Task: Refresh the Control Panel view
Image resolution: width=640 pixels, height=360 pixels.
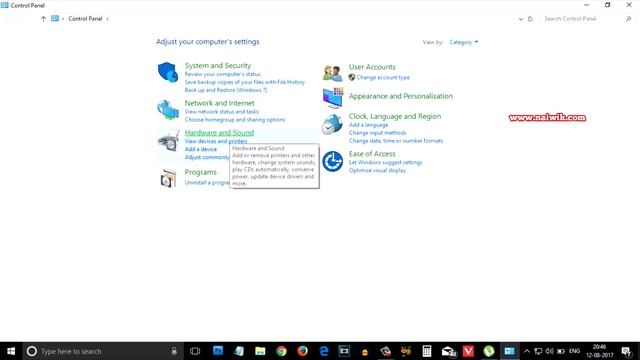Action: click(530, 19)
